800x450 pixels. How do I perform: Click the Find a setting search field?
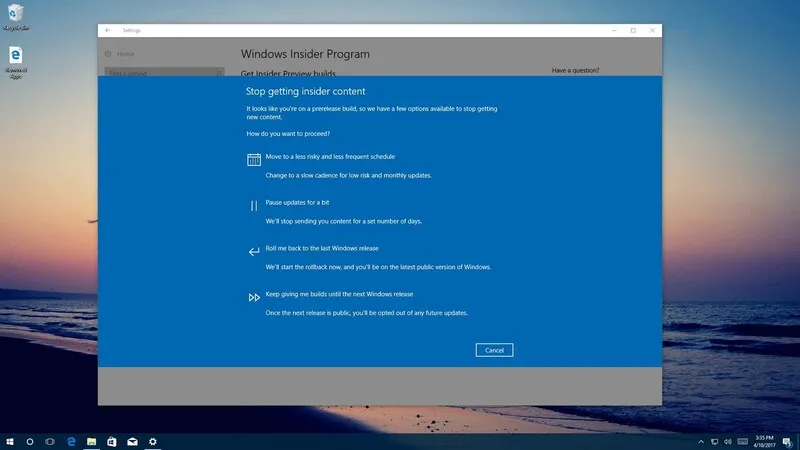click(x=164, y=72)
